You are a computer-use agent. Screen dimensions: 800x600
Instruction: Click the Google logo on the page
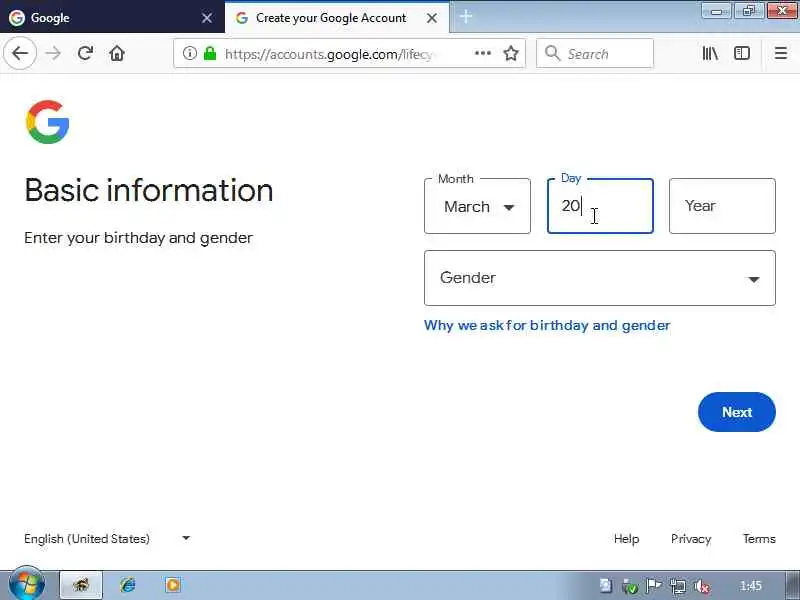tap(47, 122)
